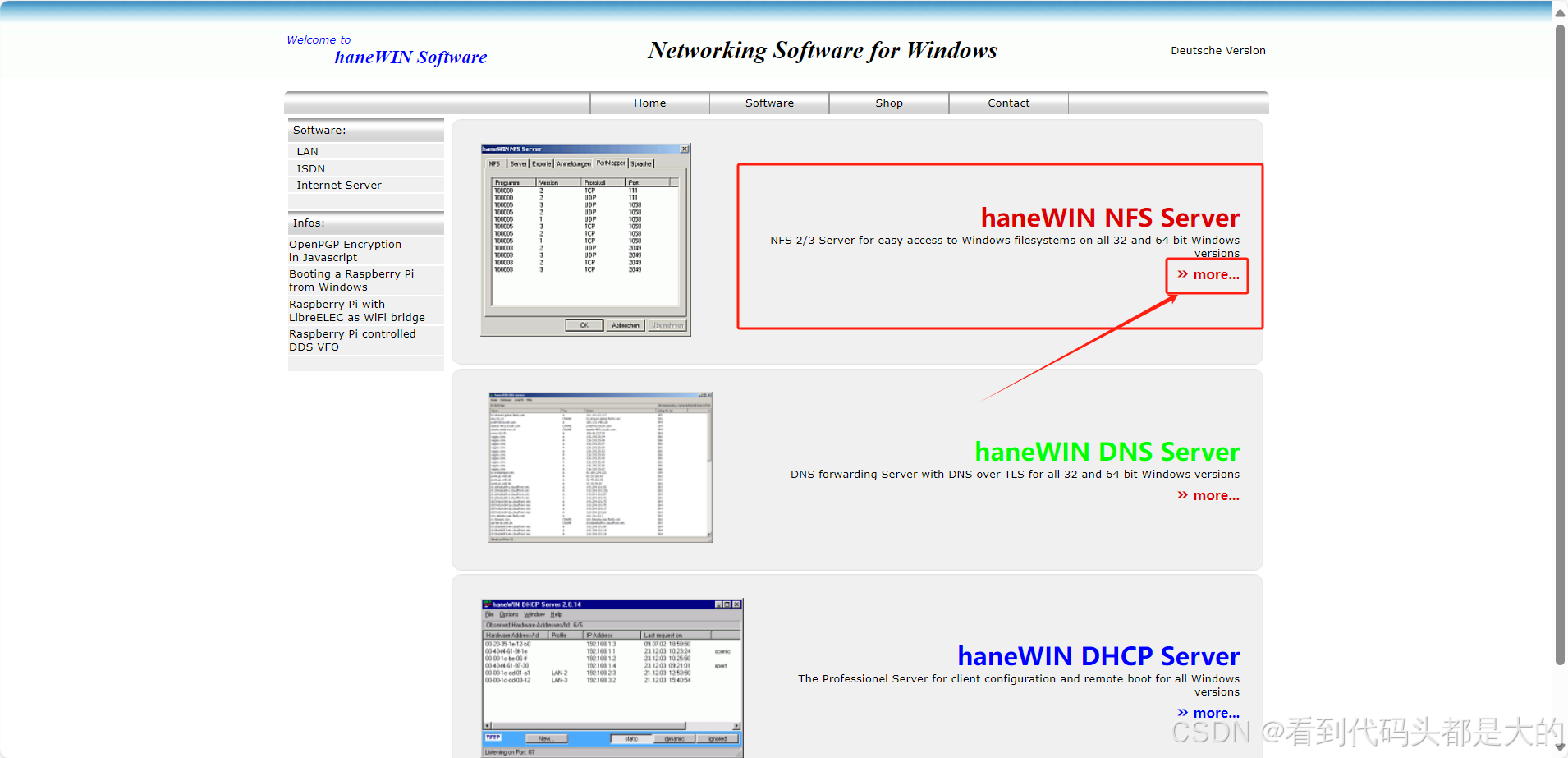1568x758 pixels.
Task: Click the chevron icon beside DNS Server more link
Action: (1183, 495)
